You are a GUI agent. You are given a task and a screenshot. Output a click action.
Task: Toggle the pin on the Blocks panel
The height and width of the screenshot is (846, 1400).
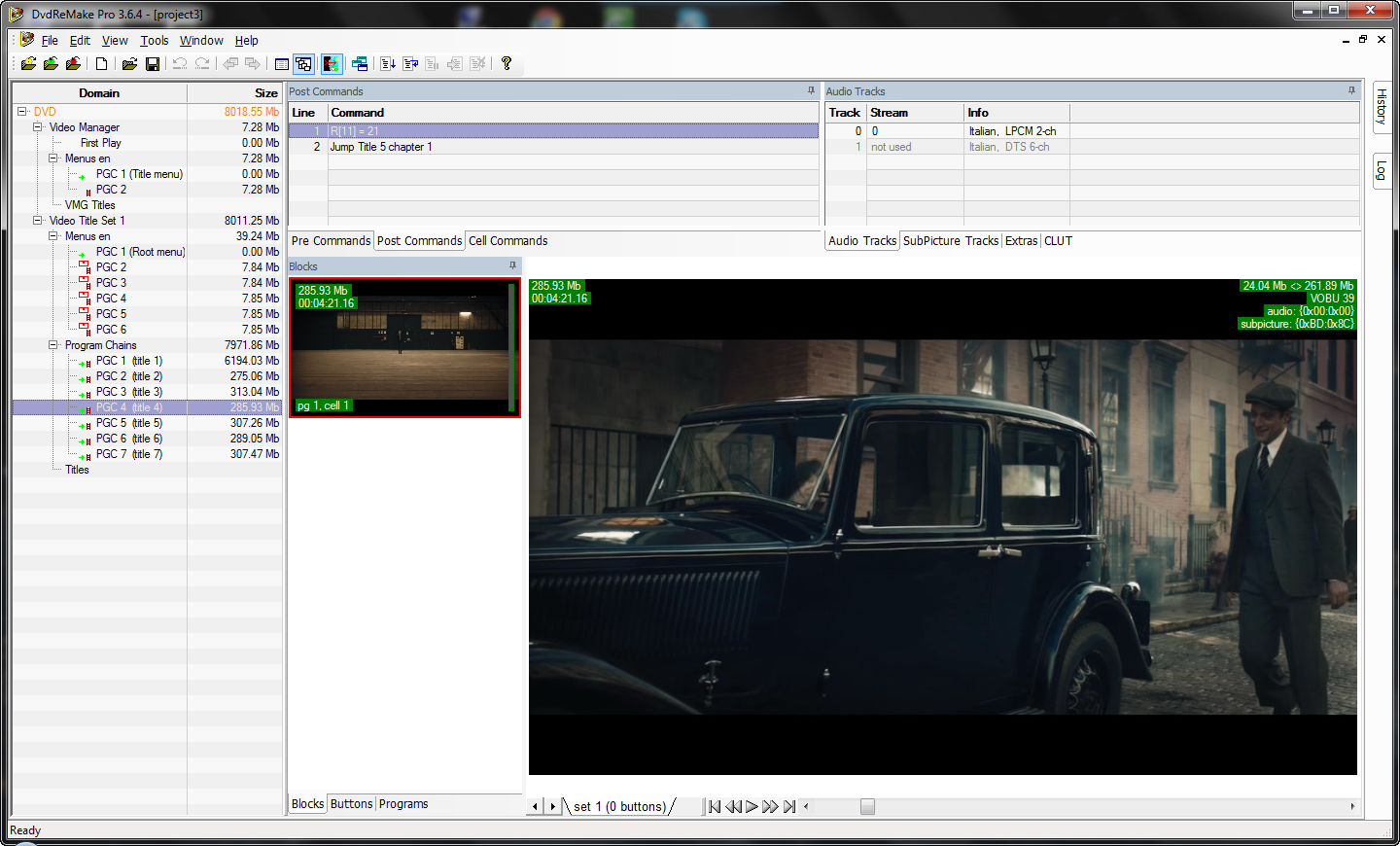[x=512, y=265]
